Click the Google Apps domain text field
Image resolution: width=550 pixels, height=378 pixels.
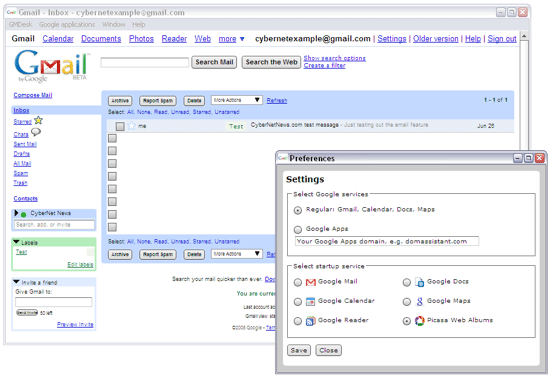pos(387,241)
